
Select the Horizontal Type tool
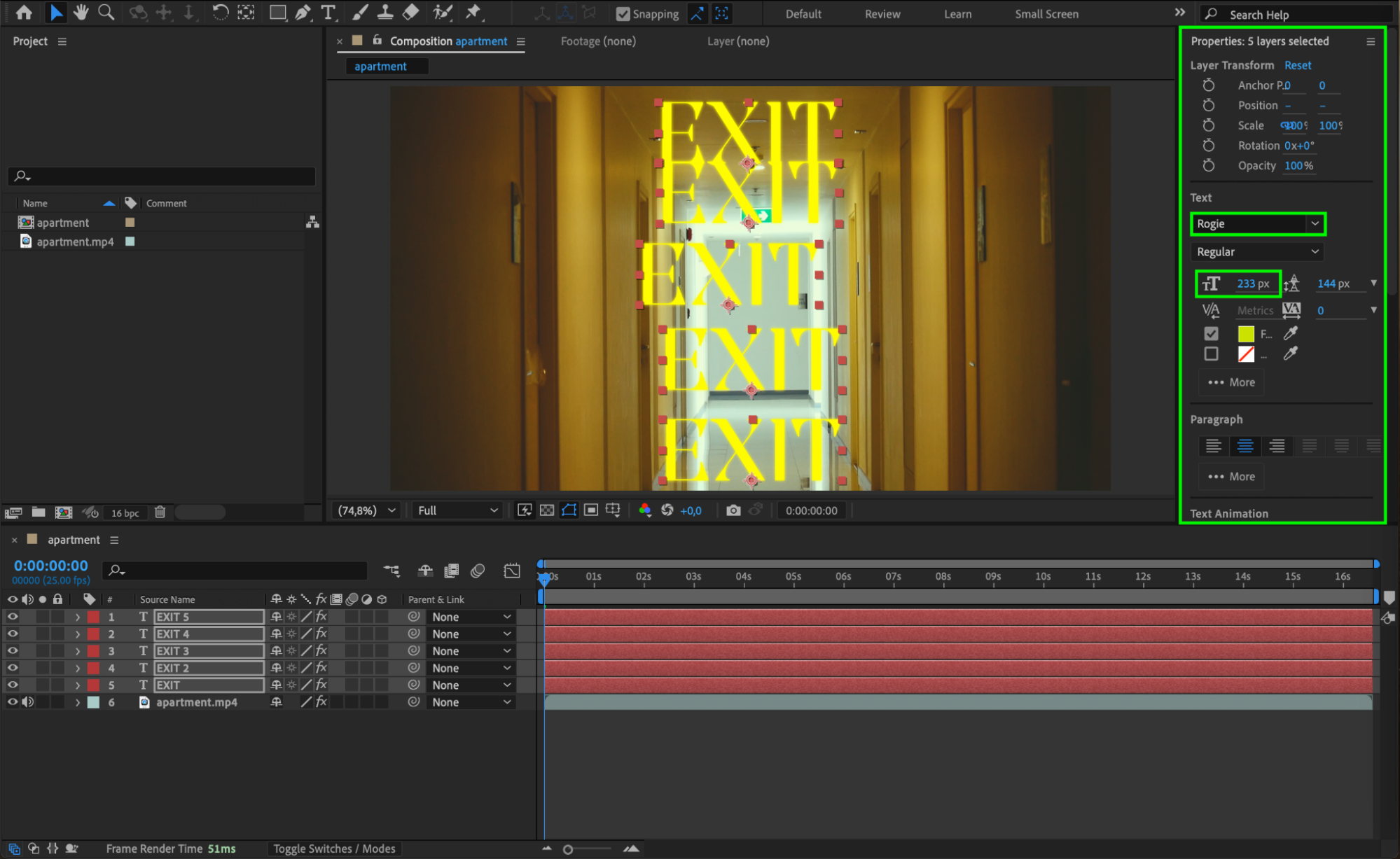328,12
